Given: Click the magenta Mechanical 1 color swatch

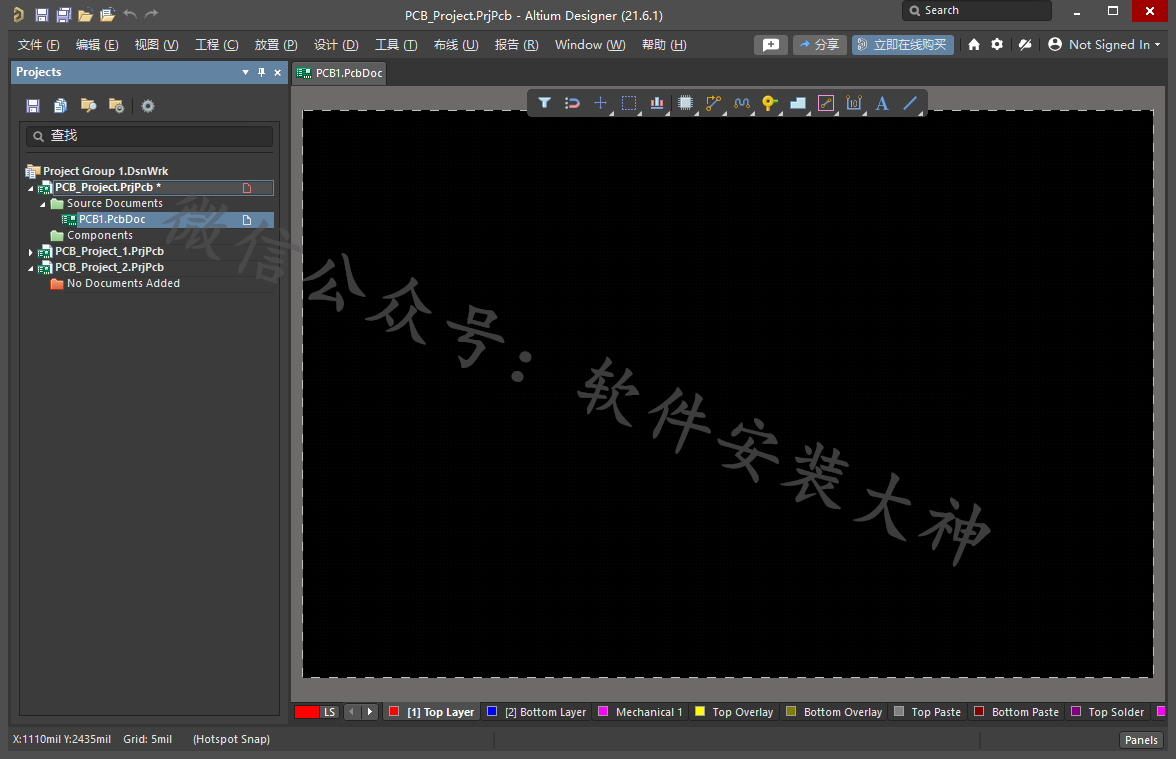Looking at the screenshot, I should pos(602,711).
